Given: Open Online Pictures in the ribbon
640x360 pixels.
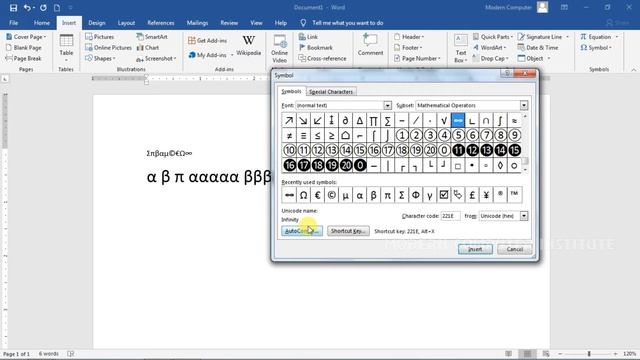Looking at the screenshot, I should [x=108, y=48].
